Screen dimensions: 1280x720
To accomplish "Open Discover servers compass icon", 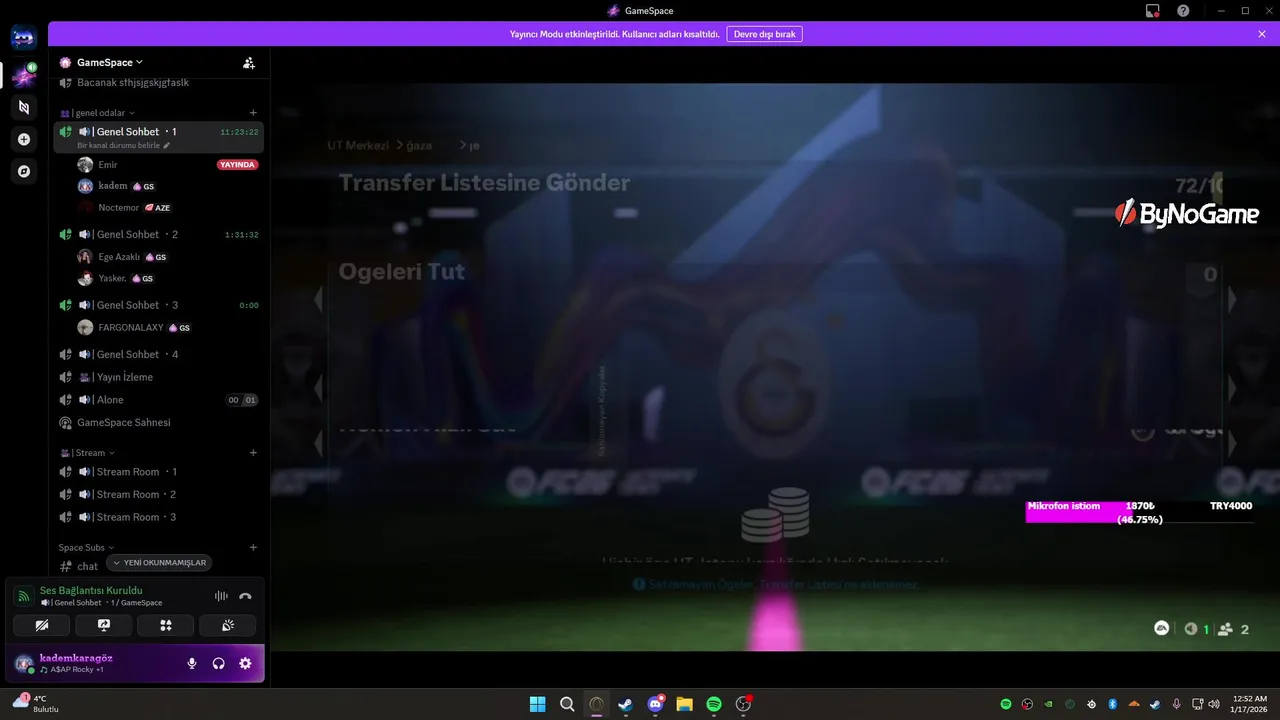I will pyautogui.click(x=24, y=171).
